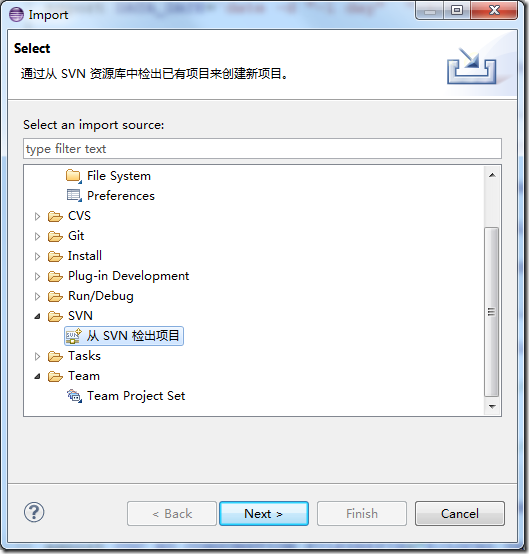529x554 pixels.
Task: Expand the Git category arrow
Action: tap(37, 236)
